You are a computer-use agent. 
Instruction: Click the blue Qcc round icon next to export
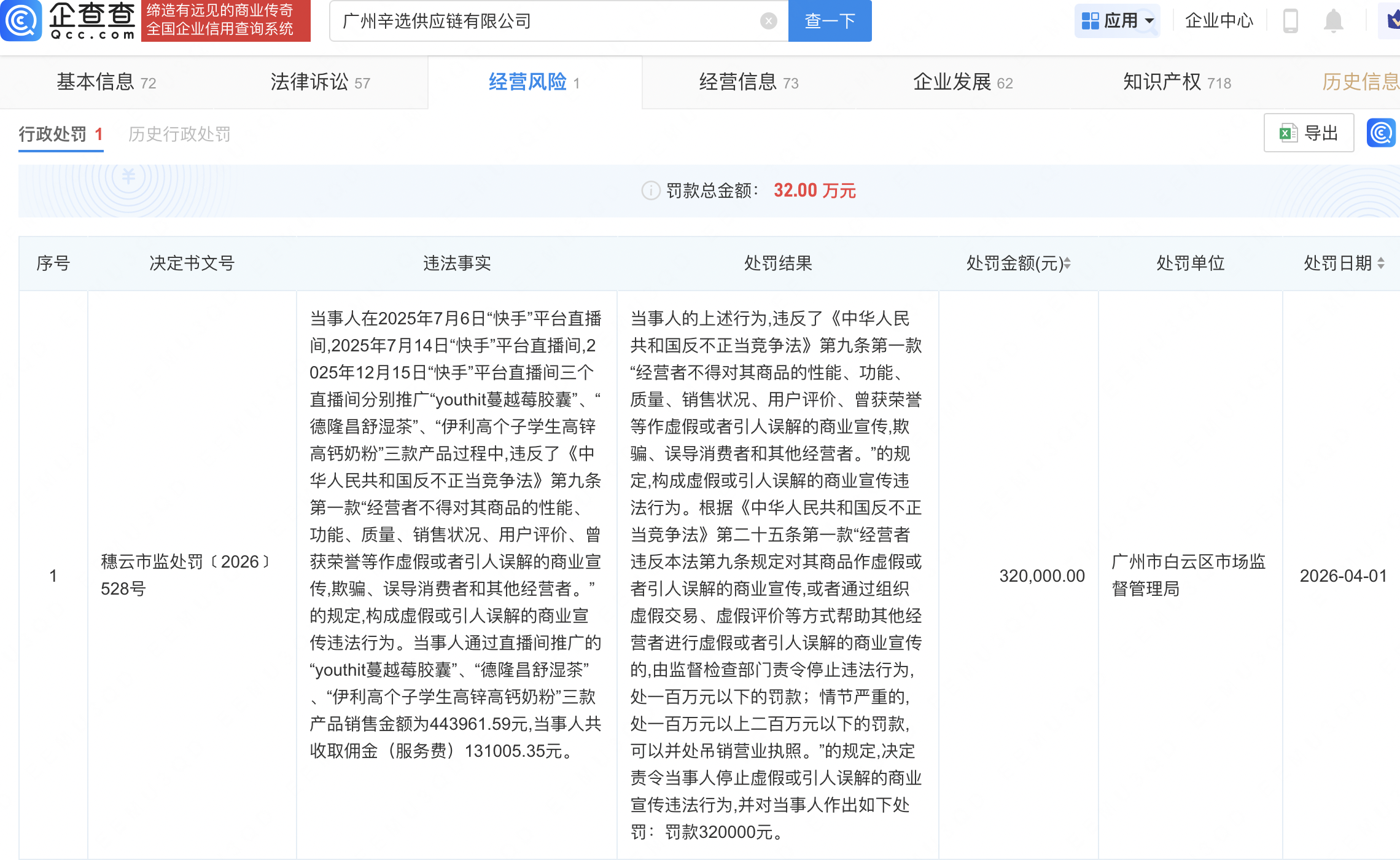click(x=1381, y=133)
